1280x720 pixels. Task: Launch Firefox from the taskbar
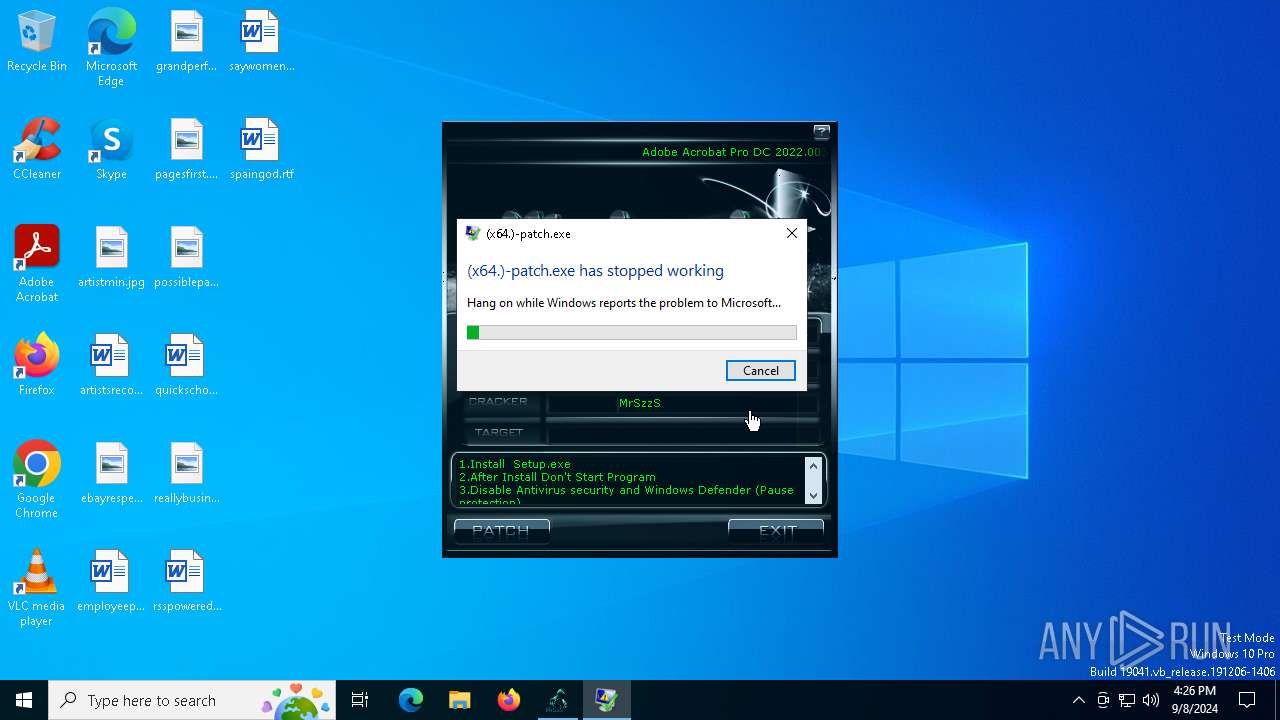[509, 700]
